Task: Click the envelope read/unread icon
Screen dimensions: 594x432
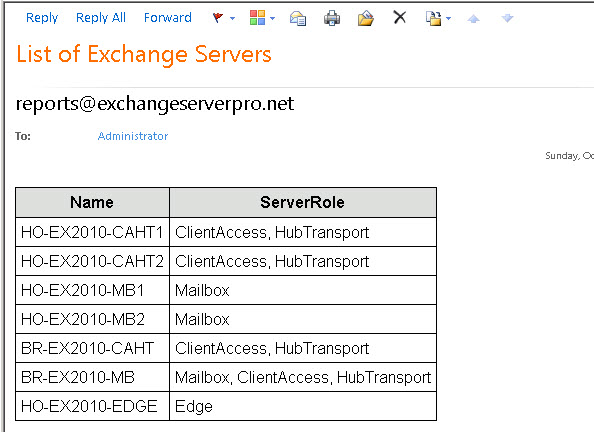Action: [x=298, y=18]
